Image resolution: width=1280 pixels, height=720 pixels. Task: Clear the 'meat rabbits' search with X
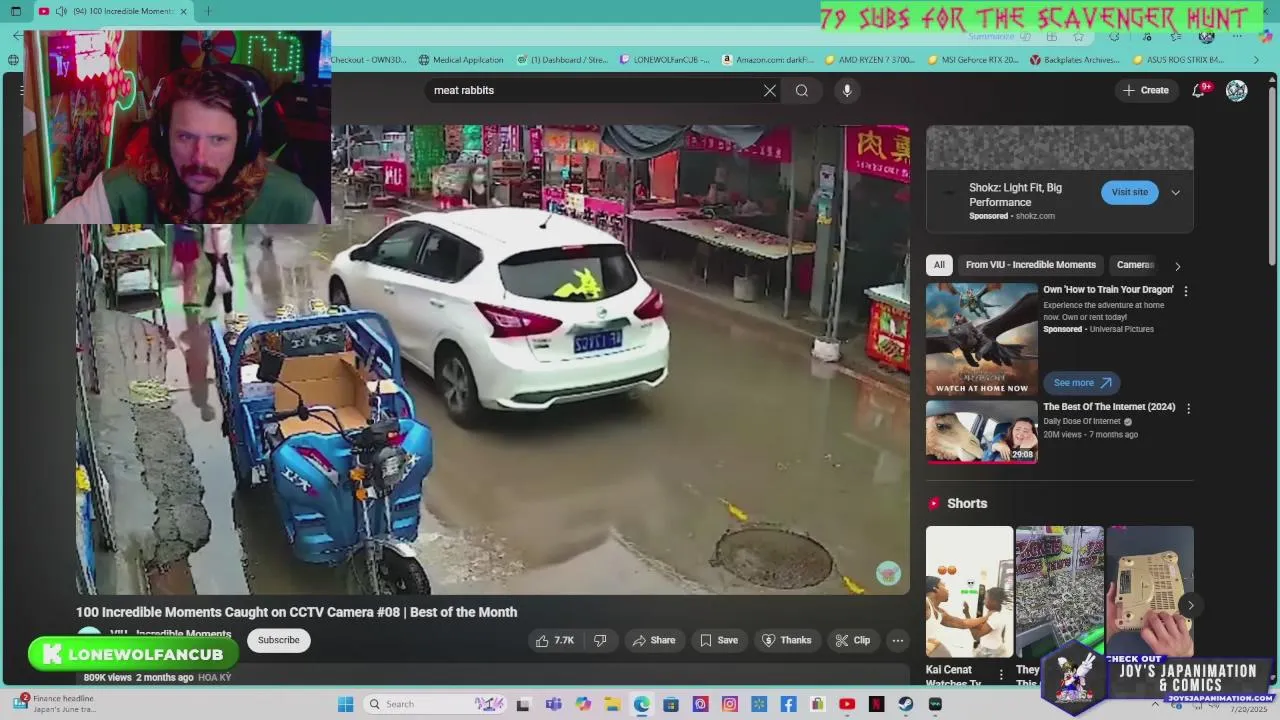(x=770, y=90)
